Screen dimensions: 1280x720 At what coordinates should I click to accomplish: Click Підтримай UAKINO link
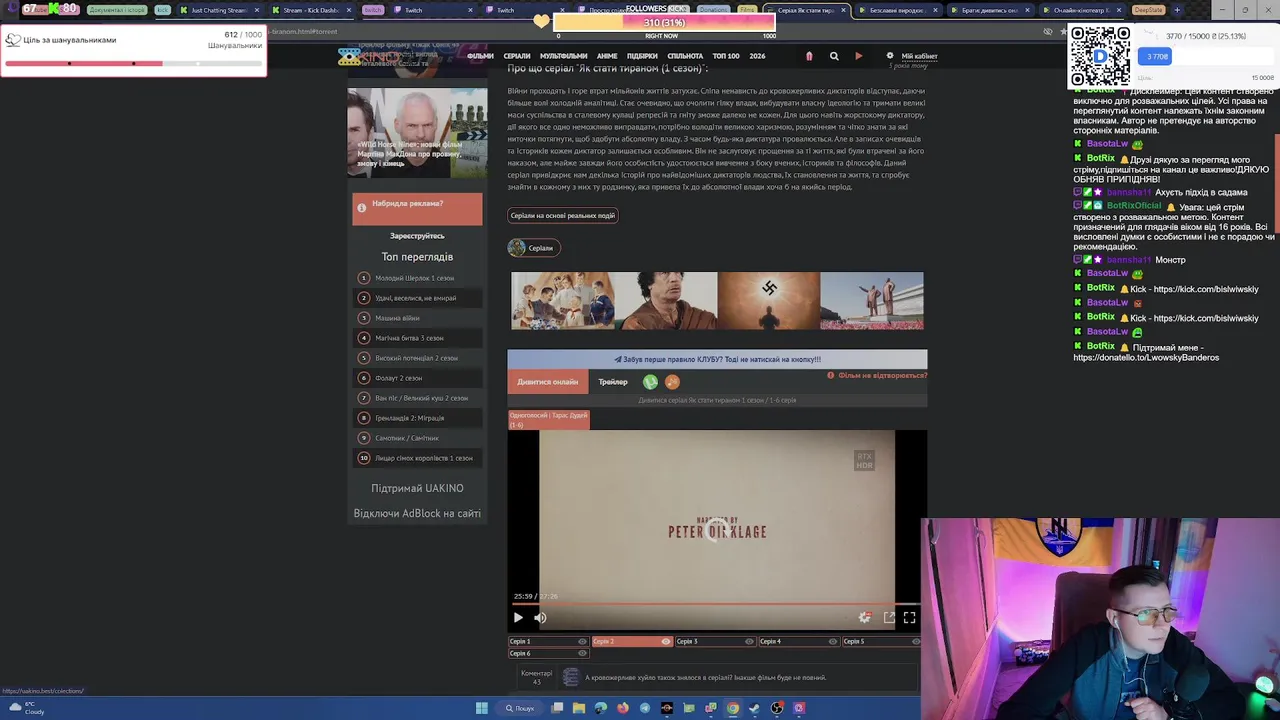tap(417, 488)
